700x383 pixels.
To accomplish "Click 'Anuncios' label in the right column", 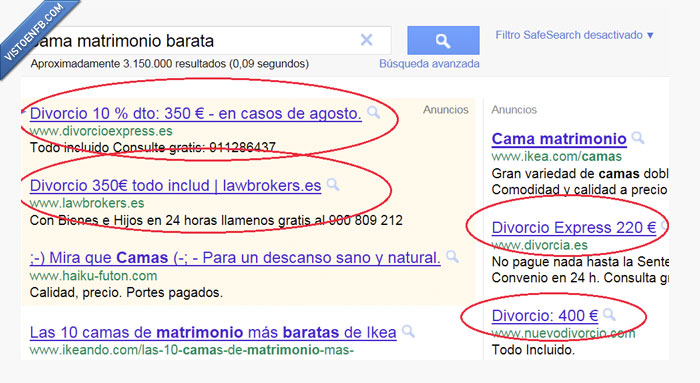I will [x=514, y=110].
